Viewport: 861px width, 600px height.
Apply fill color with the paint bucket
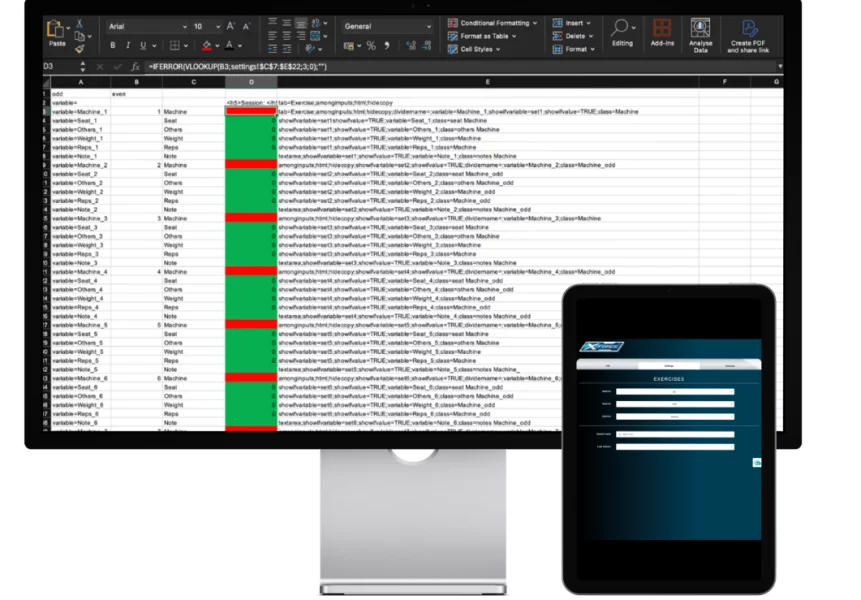click(x=206, y=46)
